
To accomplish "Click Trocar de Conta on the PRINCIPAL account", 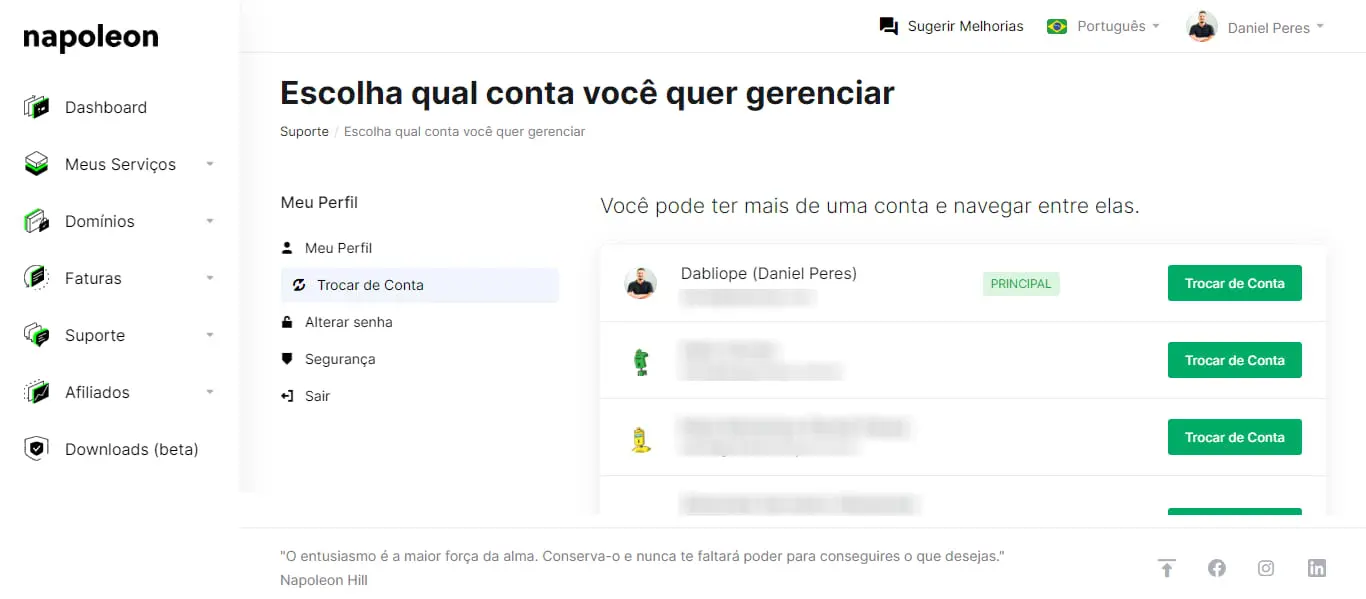I will [x=1234, y=283].
